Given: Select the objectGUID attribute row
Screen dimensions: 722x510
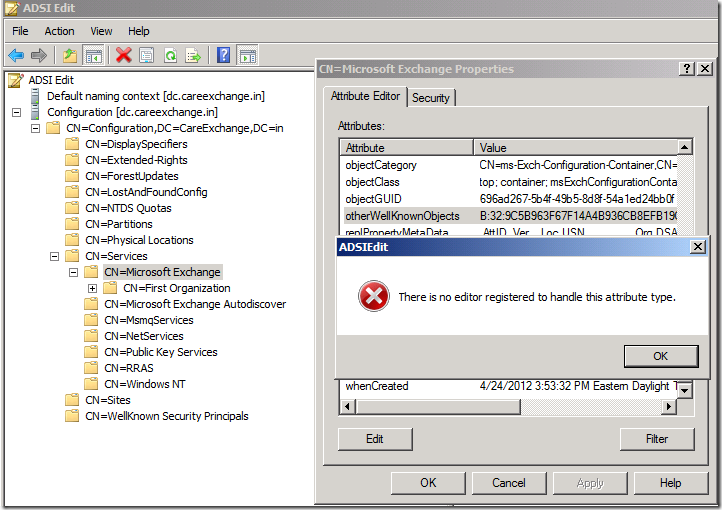Looking at the screenshot, I should tap(510, 199).
